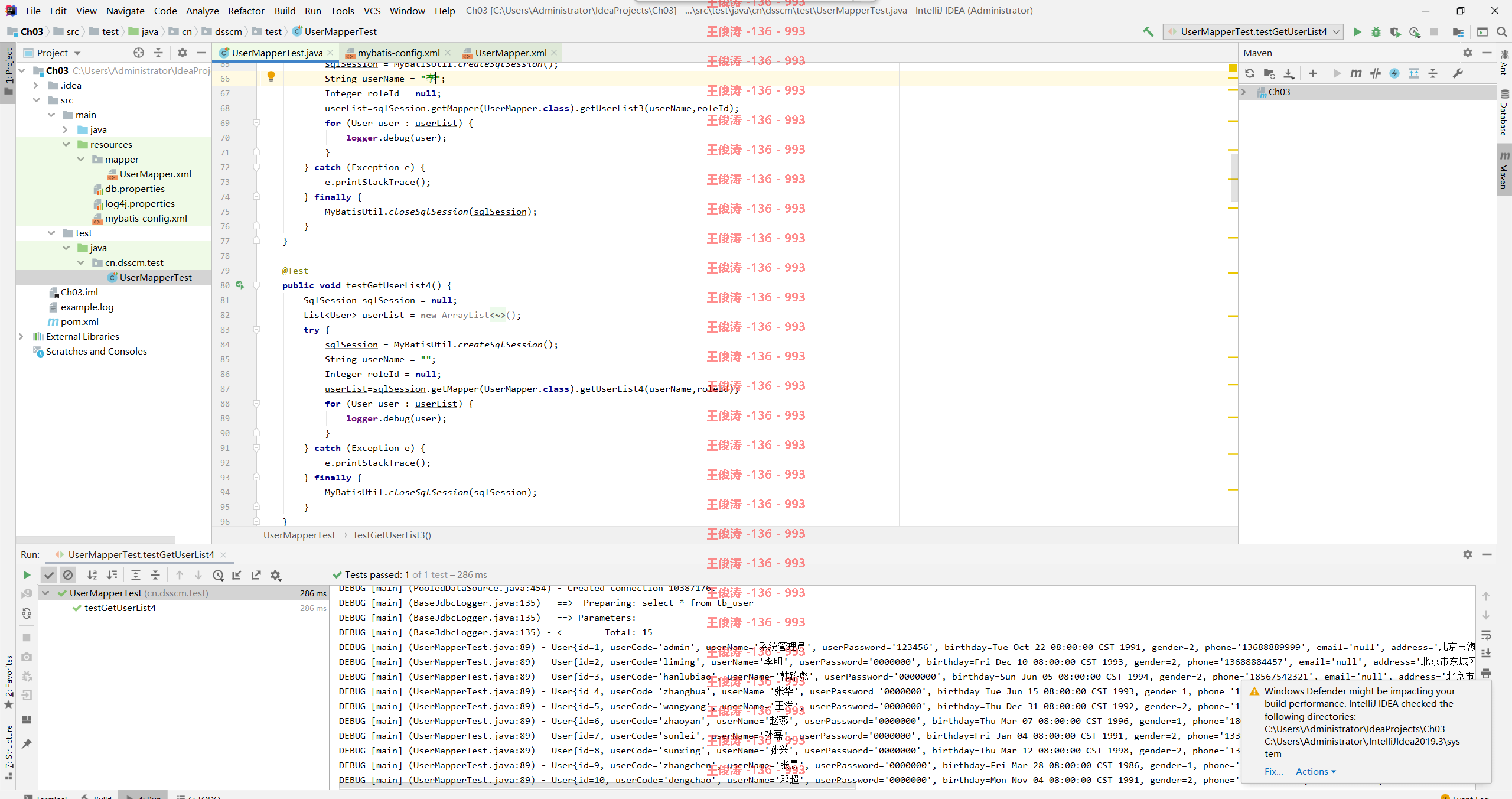Click src breadcrumb in navigation bar
This screenshot has width=1512, height=799.
[66, 31]
